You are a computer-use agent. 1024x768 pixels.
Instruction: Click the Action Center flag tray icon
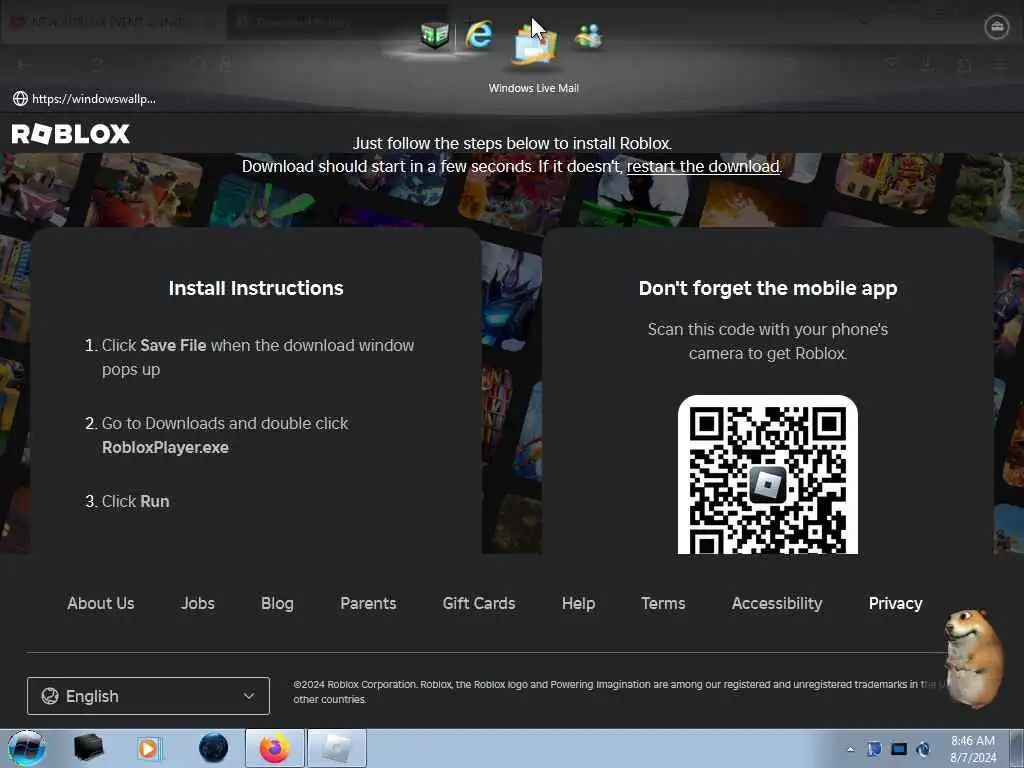point(874,749)
